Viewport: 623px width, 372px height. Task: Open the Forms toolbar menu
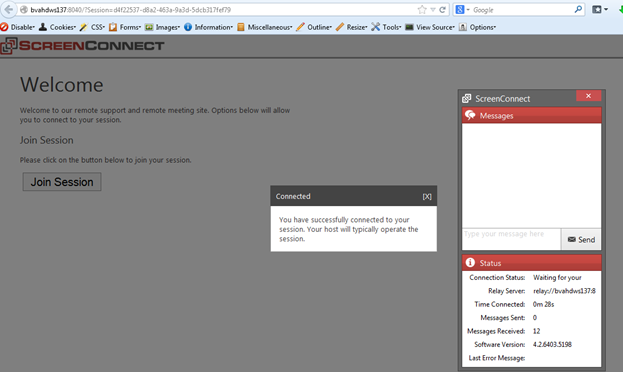[130, 27]
